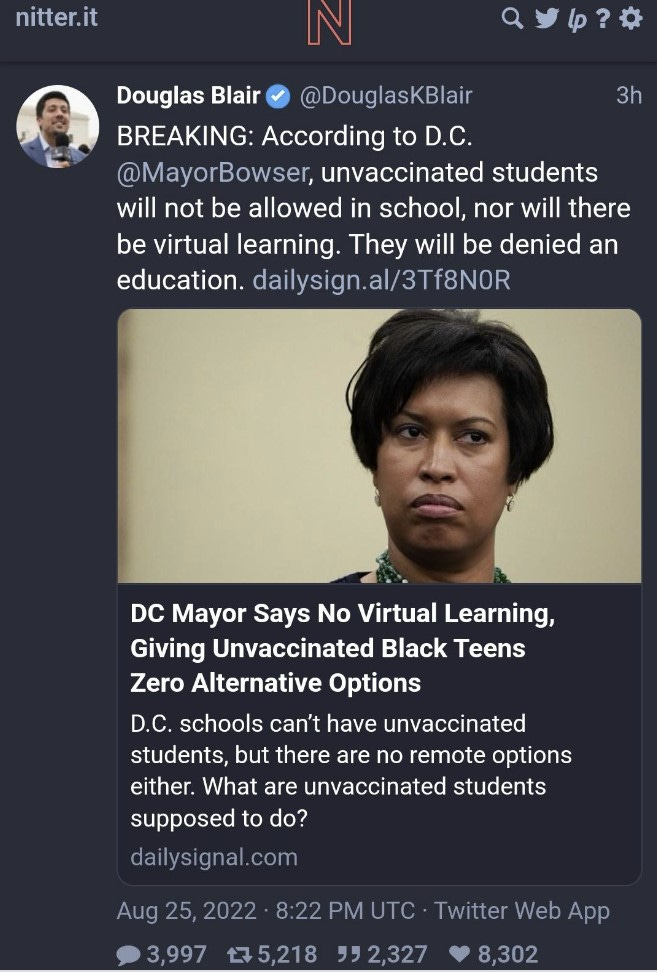Screen dimensions: 657x972
Task: Open the question mark about icon
Action: click(602, 19)
